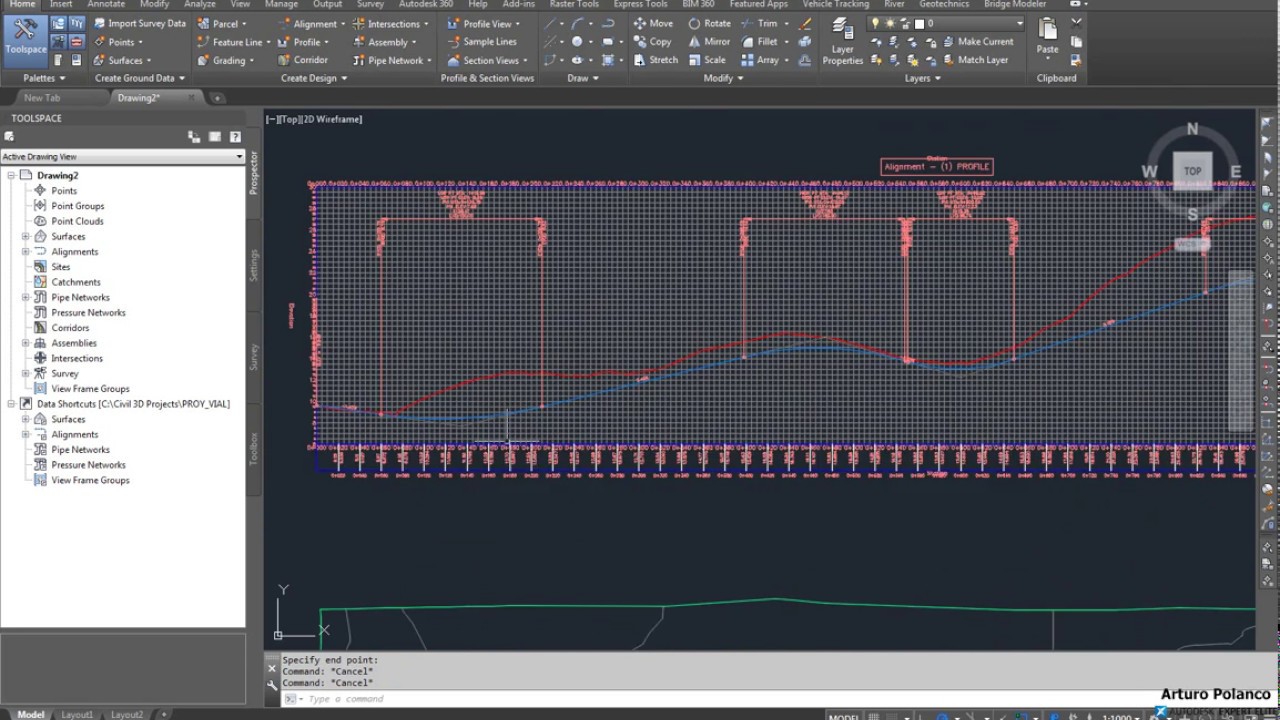Choose the Rotate tool in Modify panel

(709, 23)
